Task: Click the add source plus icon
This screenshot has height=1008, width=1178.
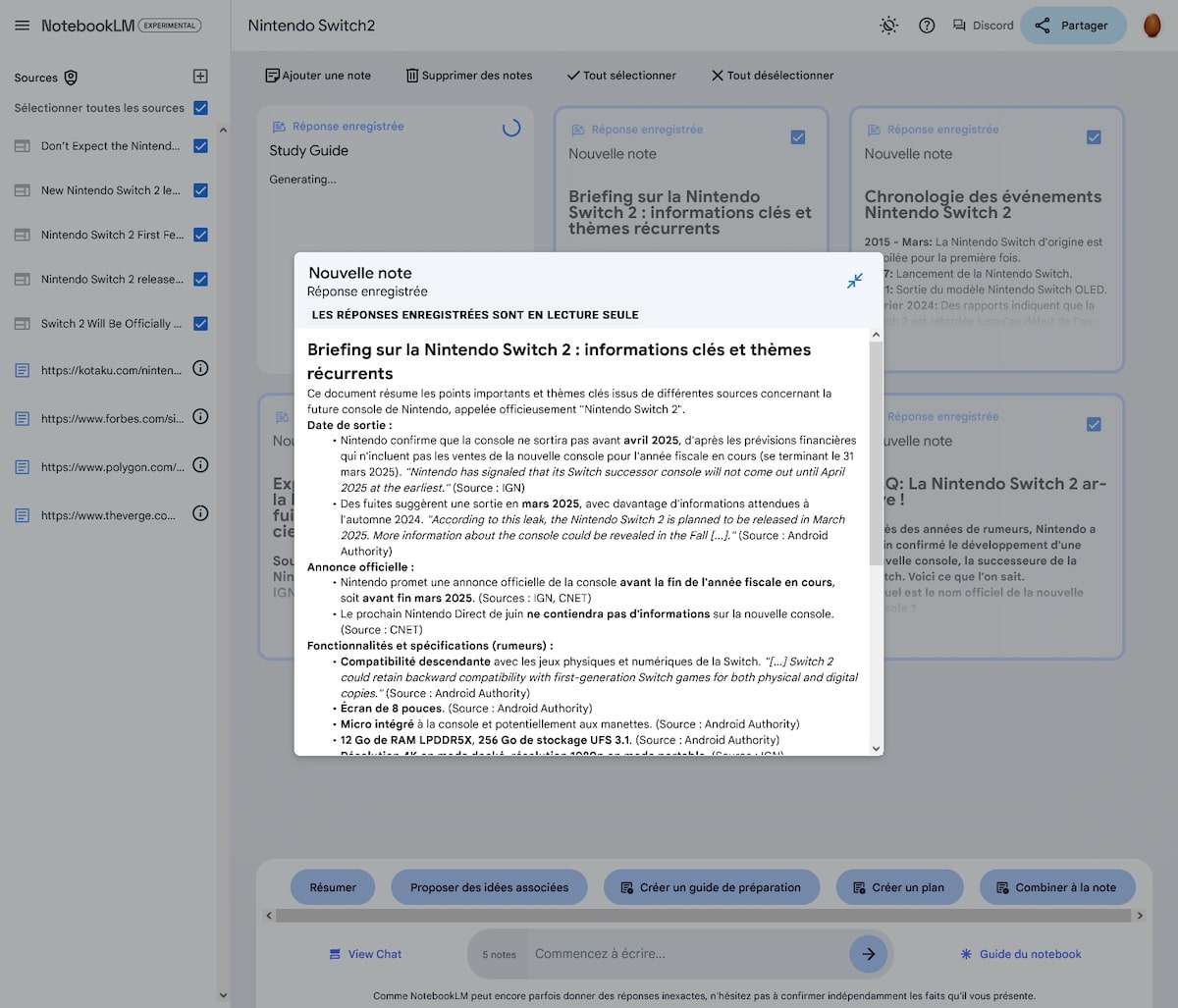Action: pyautogui.click(x=200, y=77)
